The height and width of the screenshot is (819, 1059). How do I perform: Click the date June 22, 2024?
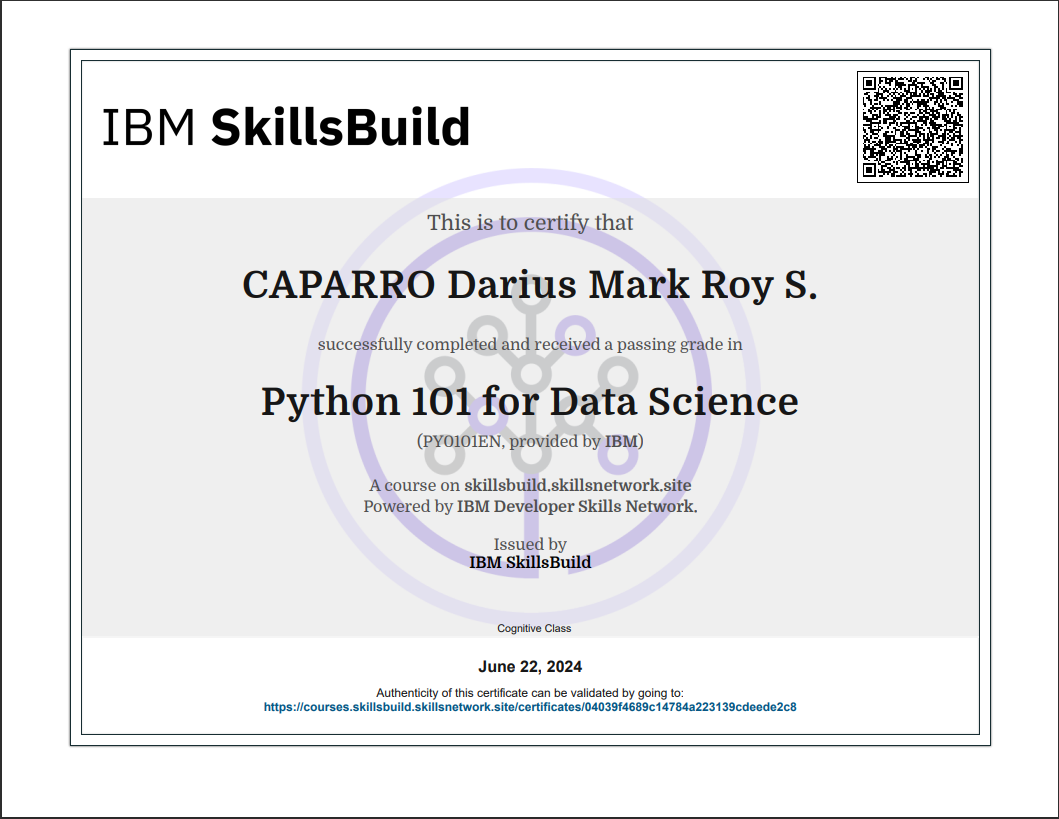coord(531,665)
